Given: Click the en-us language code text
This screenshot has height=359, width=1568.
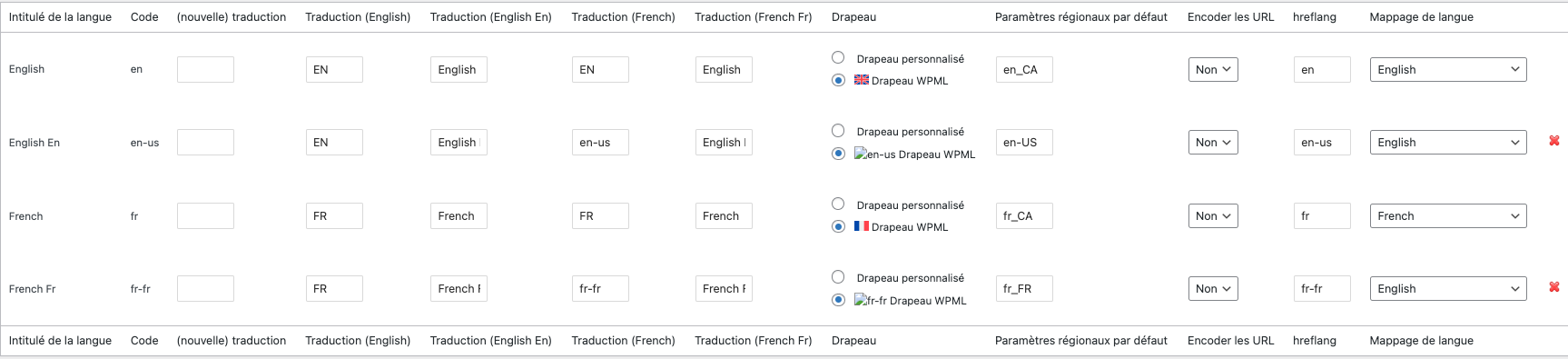Looking at the screenshot, I should (144, 143).
